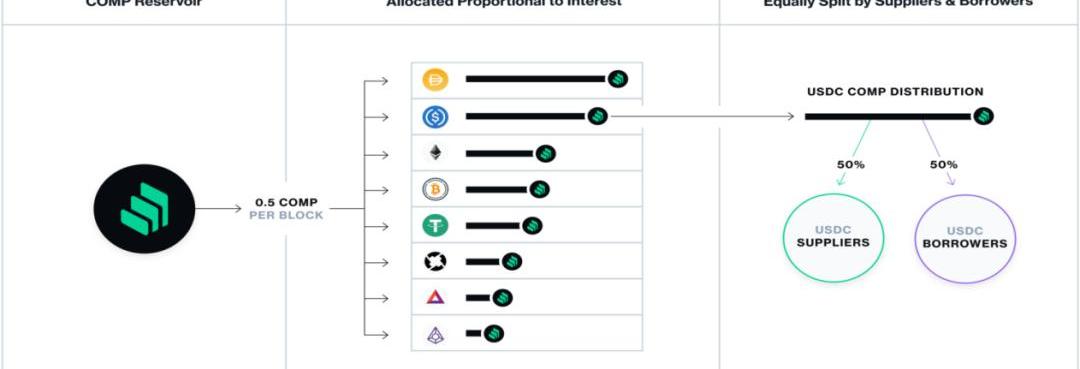Click COMP badge at end of distribution bar
1080x369 pixels.
[x=984, y=116]
